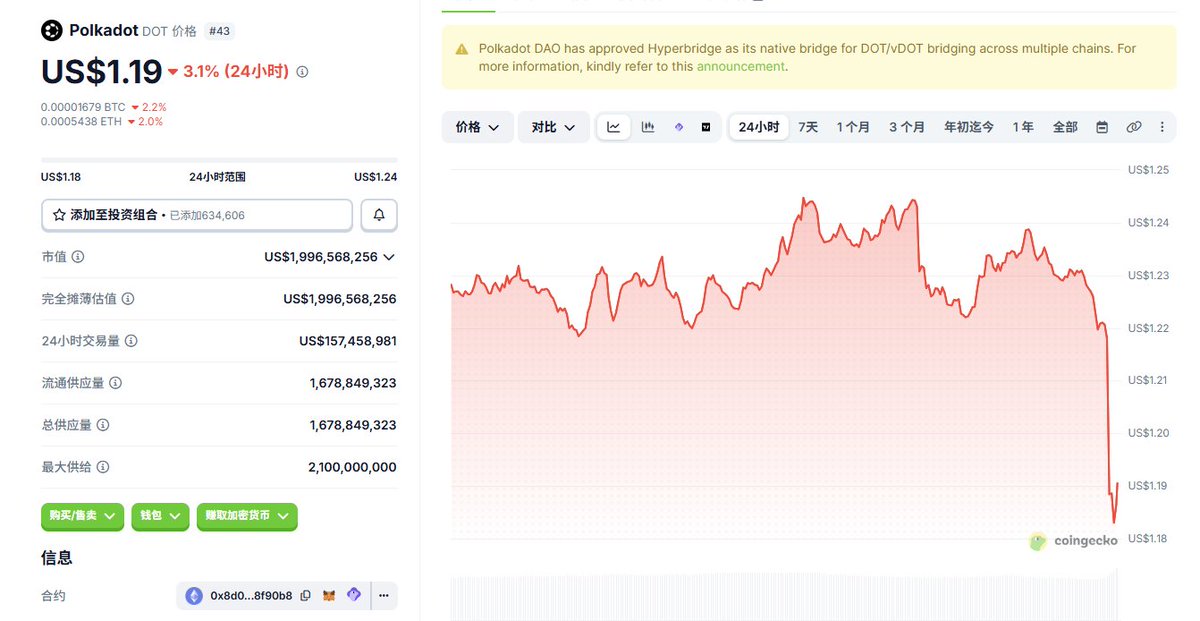1200x621 pixels.
Task: Switch to the line chart view
Action: click(614, 127)
